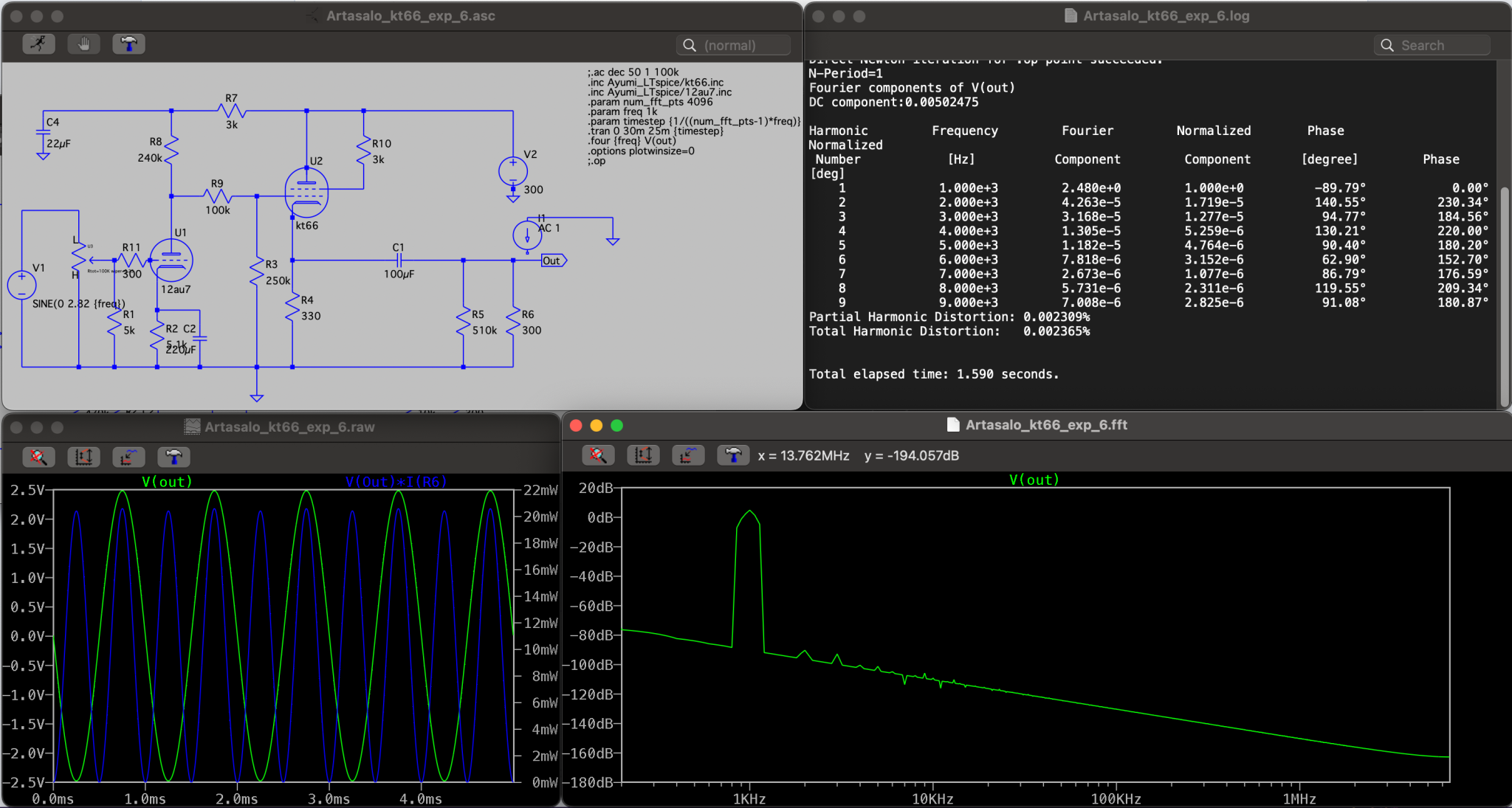1512x808 pixels.
Task: Click the x = 13.762MHz cursor readout
Action: [803, 456]
